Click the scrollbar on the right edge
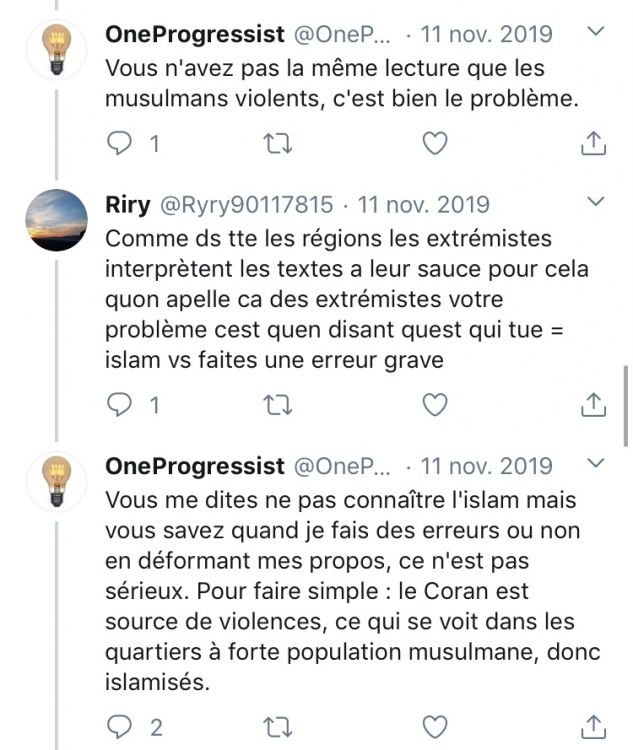 626,405
